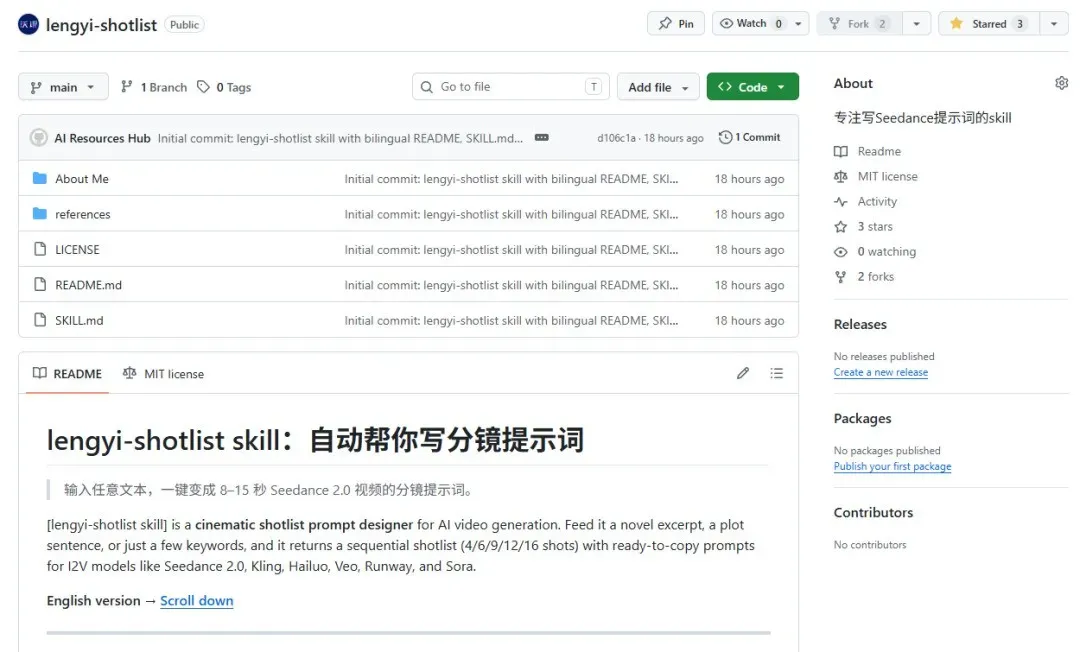Open the README outline list icon
Screen dimensions: 1080x652
777,373
